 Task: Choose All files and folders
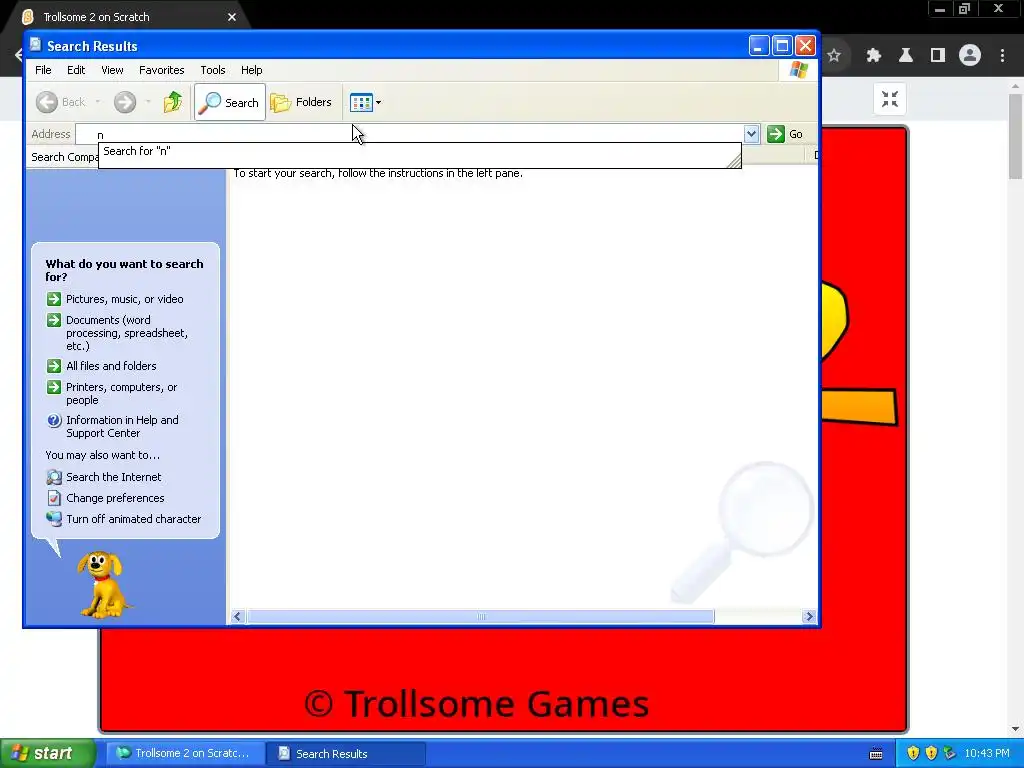111,366
